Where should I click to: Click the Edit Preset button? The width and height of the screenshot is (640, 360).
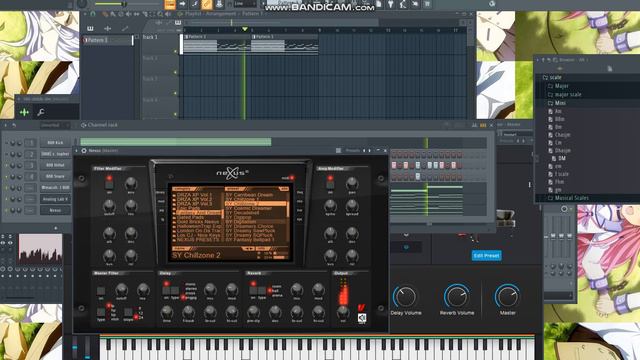tap(486, 256)
